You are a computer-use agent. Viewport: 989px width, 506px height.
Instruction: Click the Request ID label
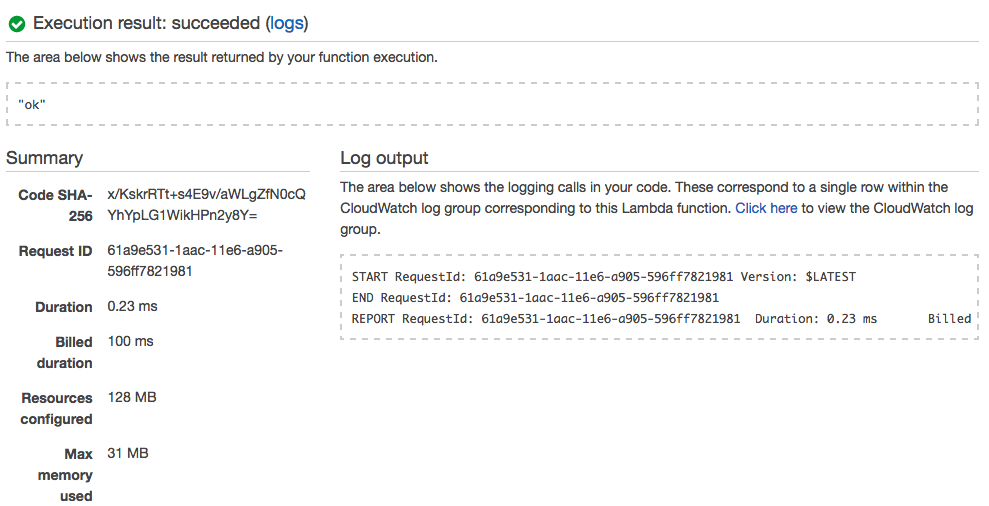point(56,251)
